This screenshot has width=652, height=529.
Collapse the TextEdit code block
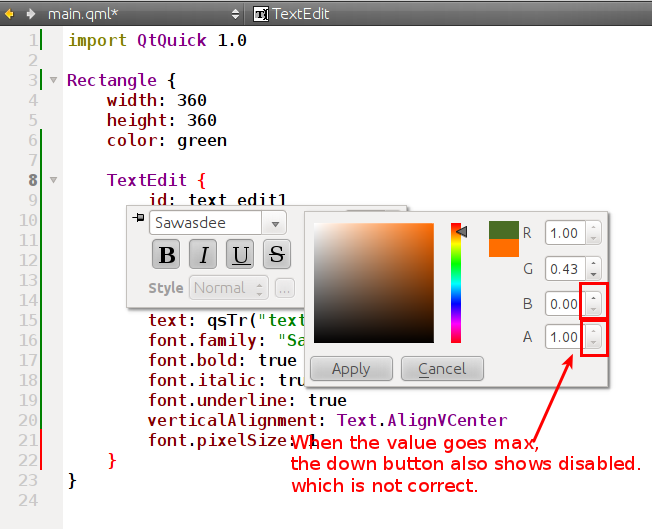(x=53, y=180)
